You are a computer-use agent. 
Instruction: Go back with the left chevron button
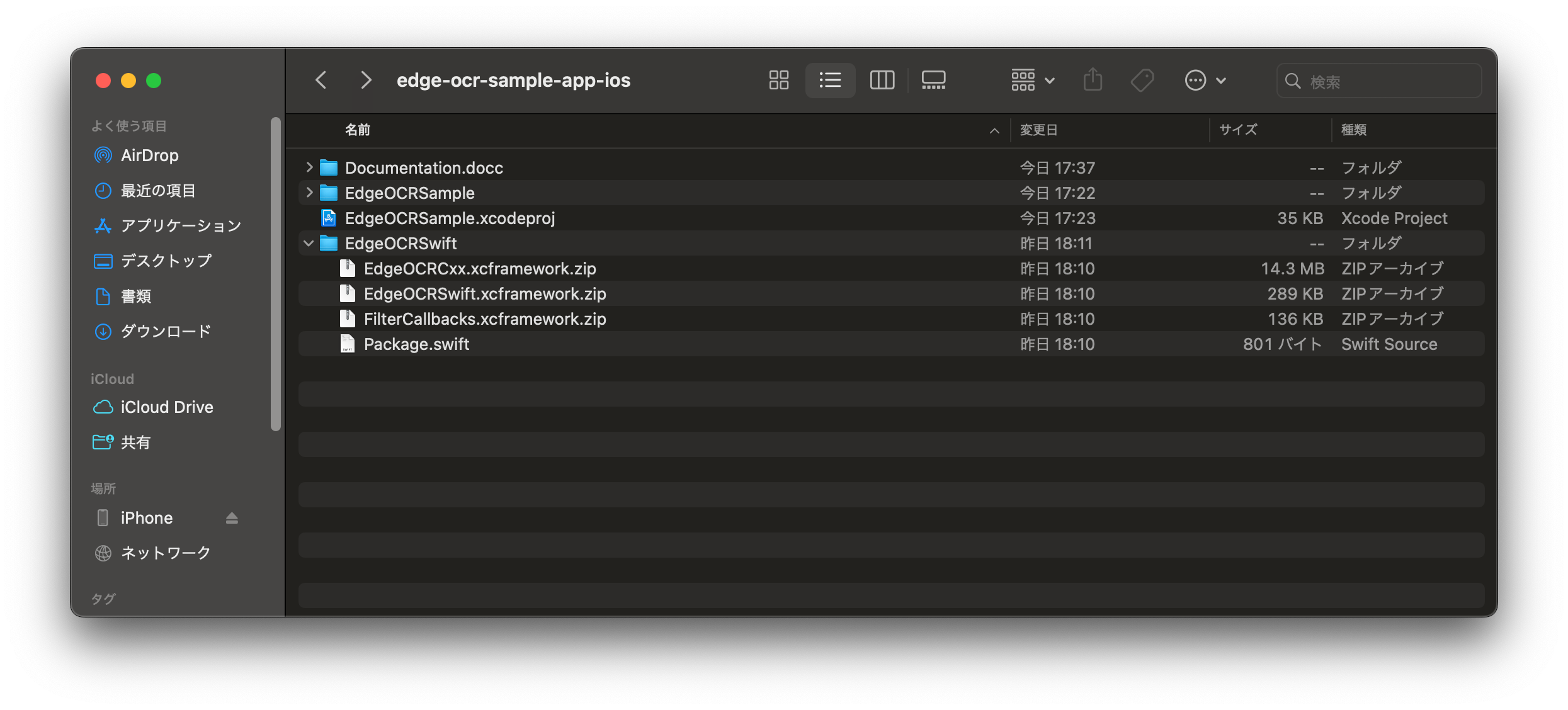click(x=321, y=81)
